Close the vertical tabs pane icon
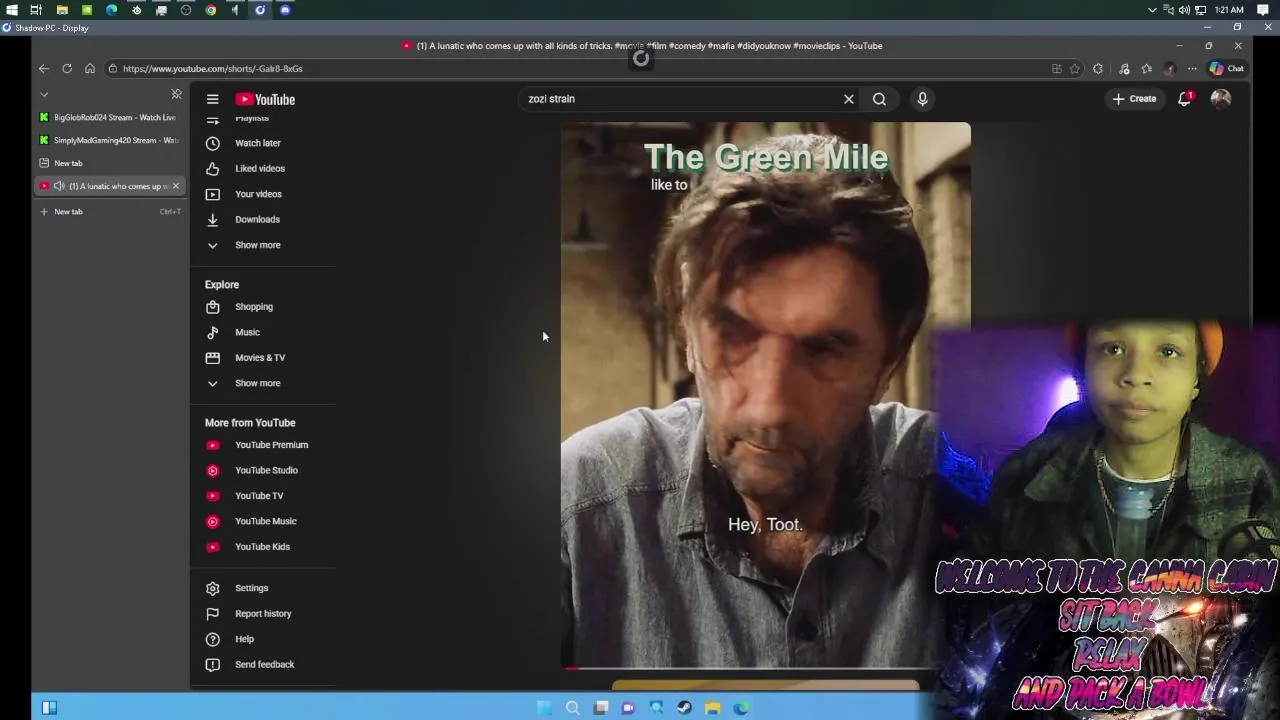The width and height of the screenshot is (1280, 720). point(177,94)
